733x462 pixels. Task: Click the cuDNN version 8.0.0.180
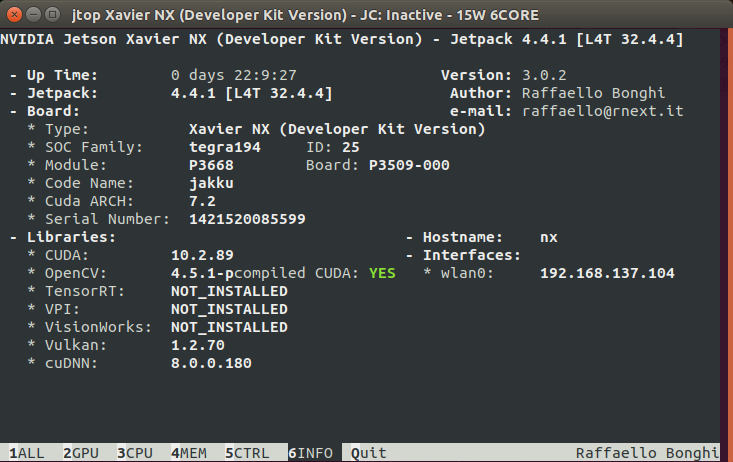tap(211, 363)
